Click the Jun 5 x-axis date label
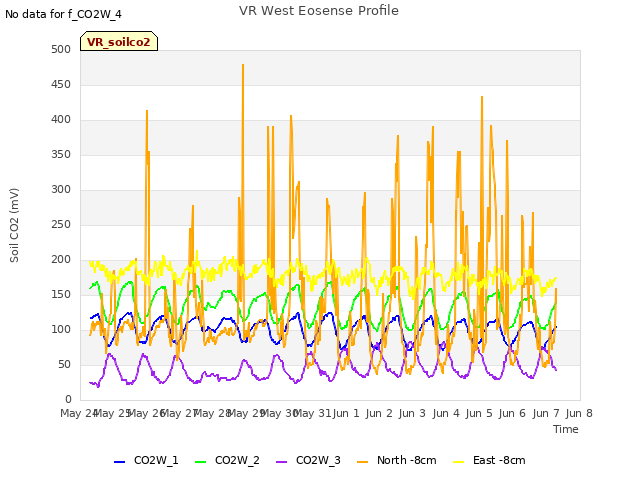The image size is (640, 480). [479, 413]
